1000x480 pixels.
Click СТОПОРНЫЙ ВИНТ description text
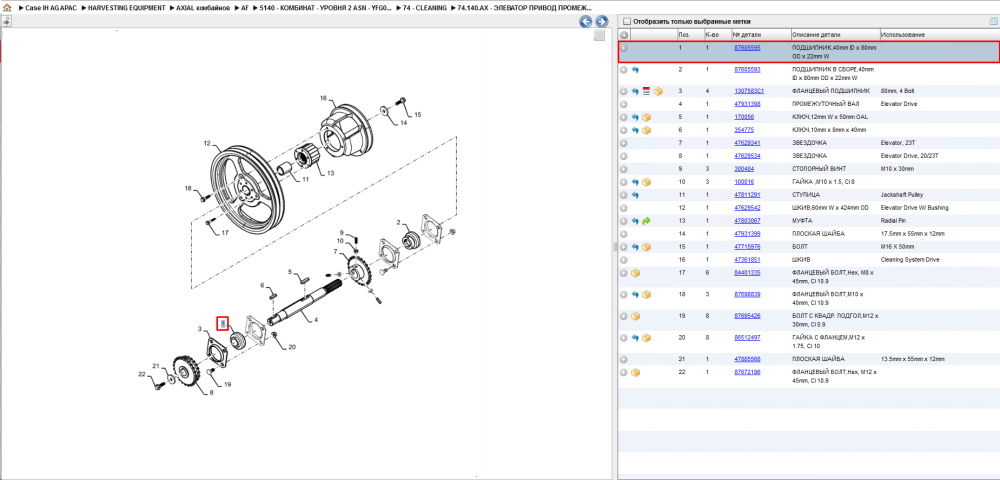click(x=819, y=169)
